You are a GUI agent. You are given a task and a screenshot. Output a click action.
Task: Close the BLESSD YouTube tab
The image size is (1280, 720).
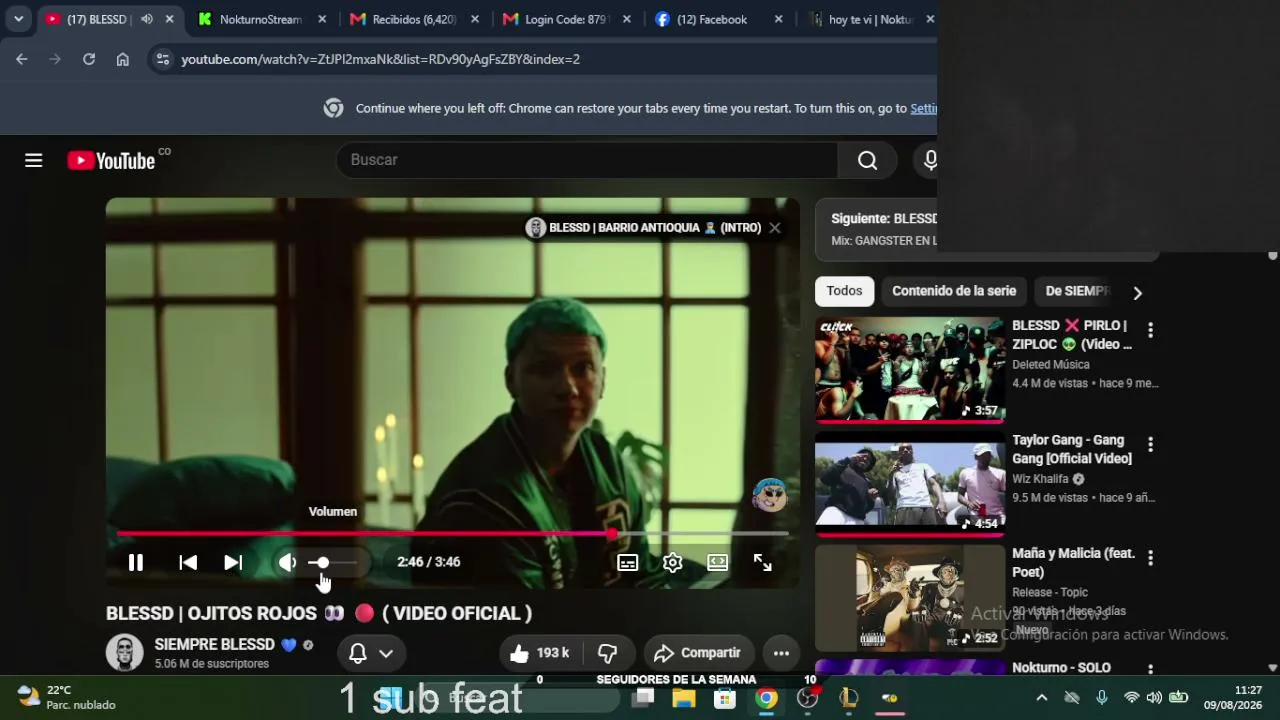(169, 19)
